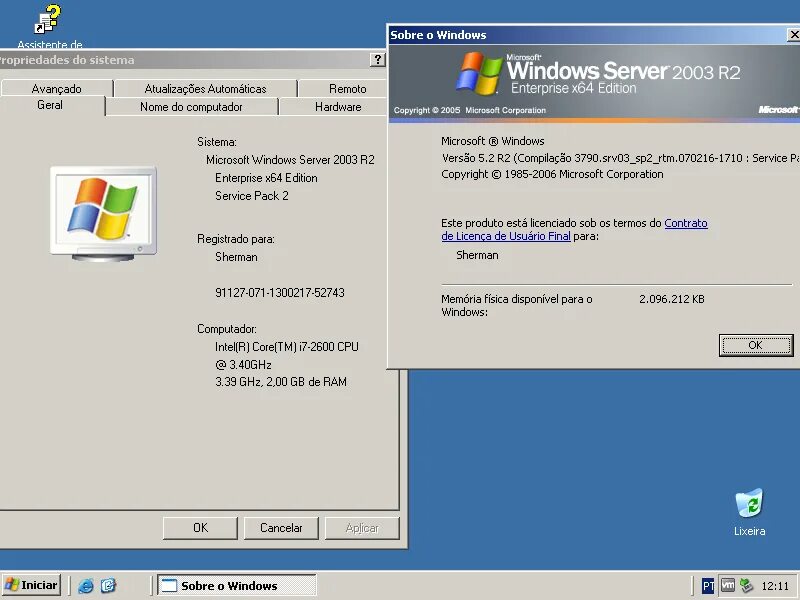The width and height of the screenshot is (800, 600).
Task: Click the Intel(R) Core(TM) i7-2600 CPU text
Action: coord(287,347)
